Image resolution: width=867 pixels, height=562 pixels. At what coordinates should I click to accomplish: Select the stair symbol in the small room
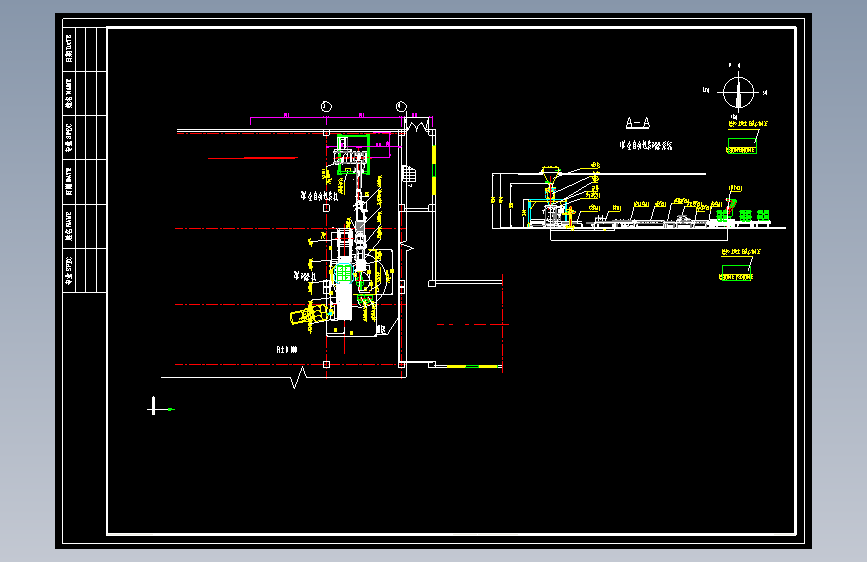(409, 174)
